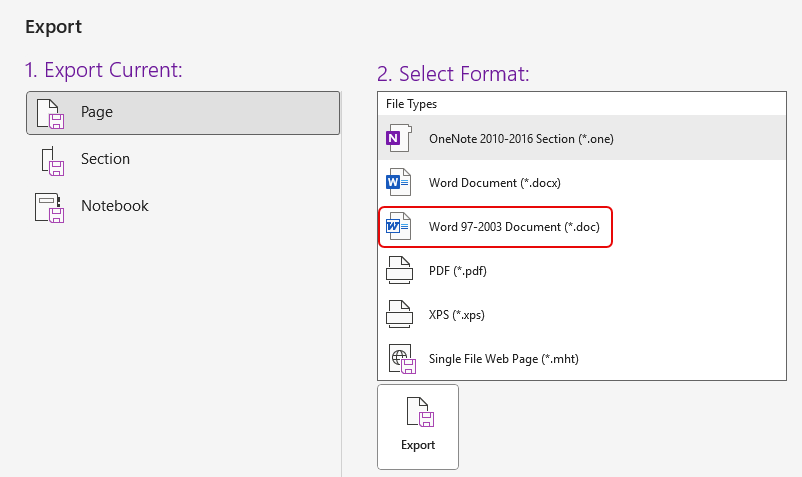Click the purple OneNote file icon

(x=399, y=138)
